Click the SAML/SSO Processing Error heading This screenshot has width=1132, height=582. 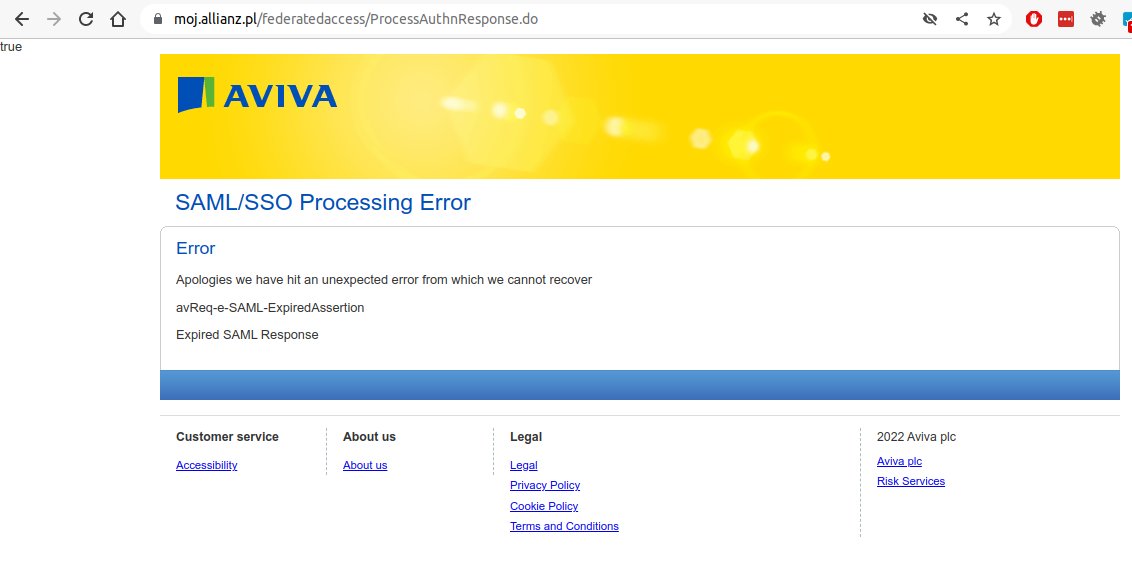[323, 203]
